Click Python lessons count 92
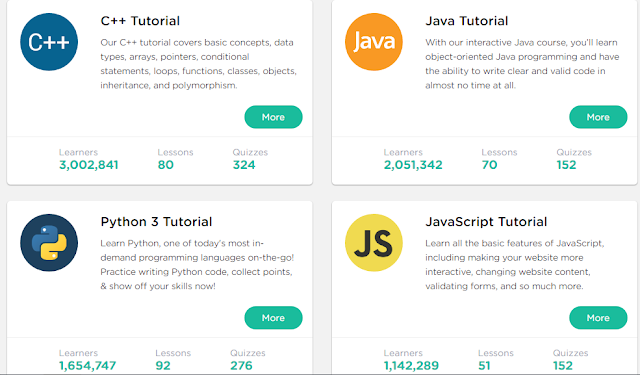 (163, 366)
